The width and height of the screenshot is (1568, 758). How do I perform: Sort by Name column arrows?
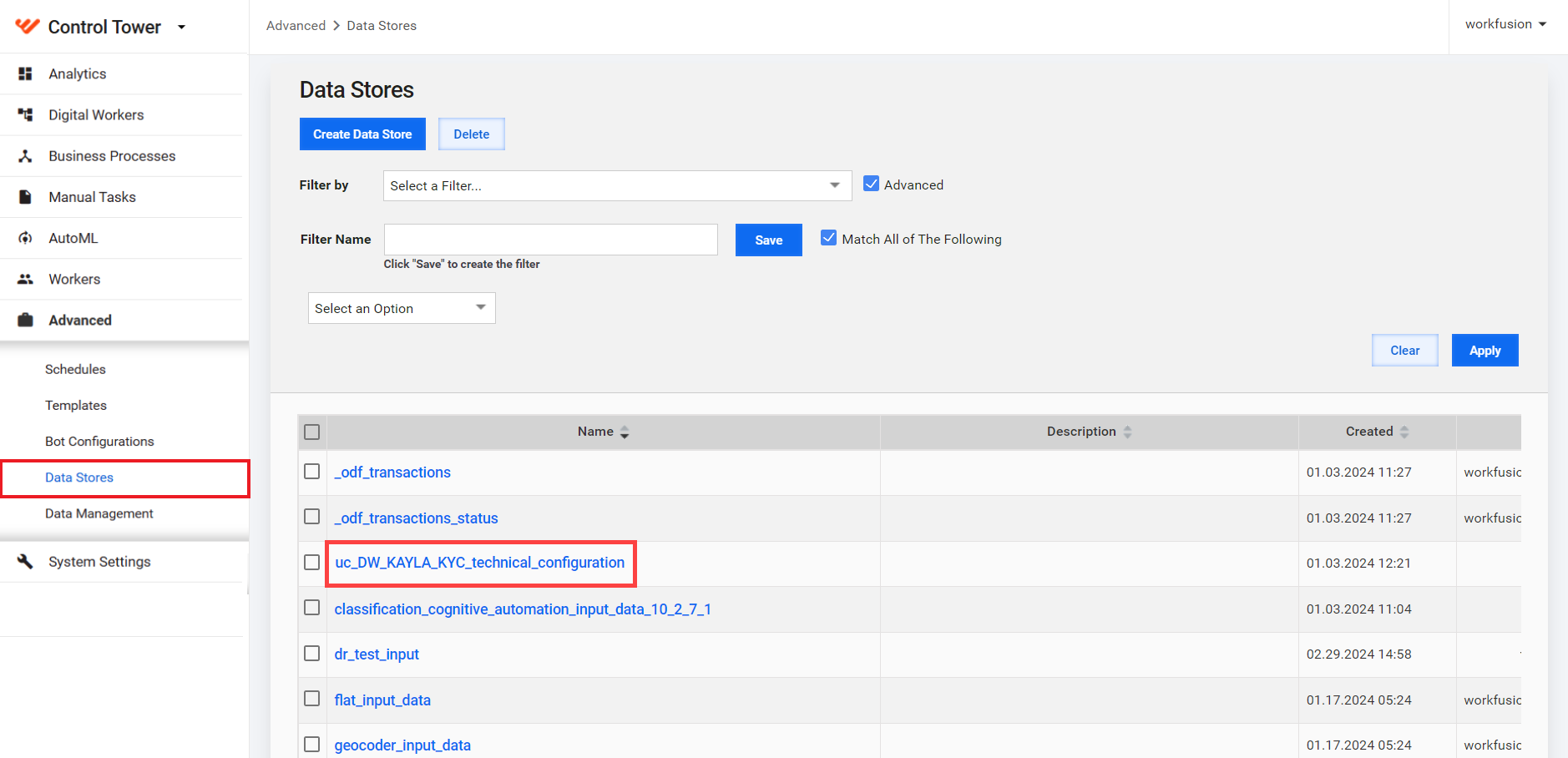(x=625, y=432)
